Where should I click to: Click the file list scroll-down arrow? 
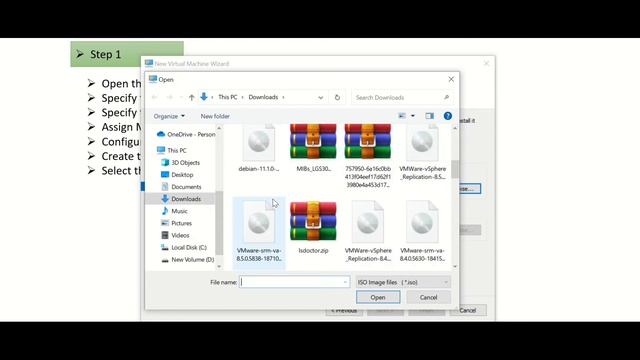455,266
